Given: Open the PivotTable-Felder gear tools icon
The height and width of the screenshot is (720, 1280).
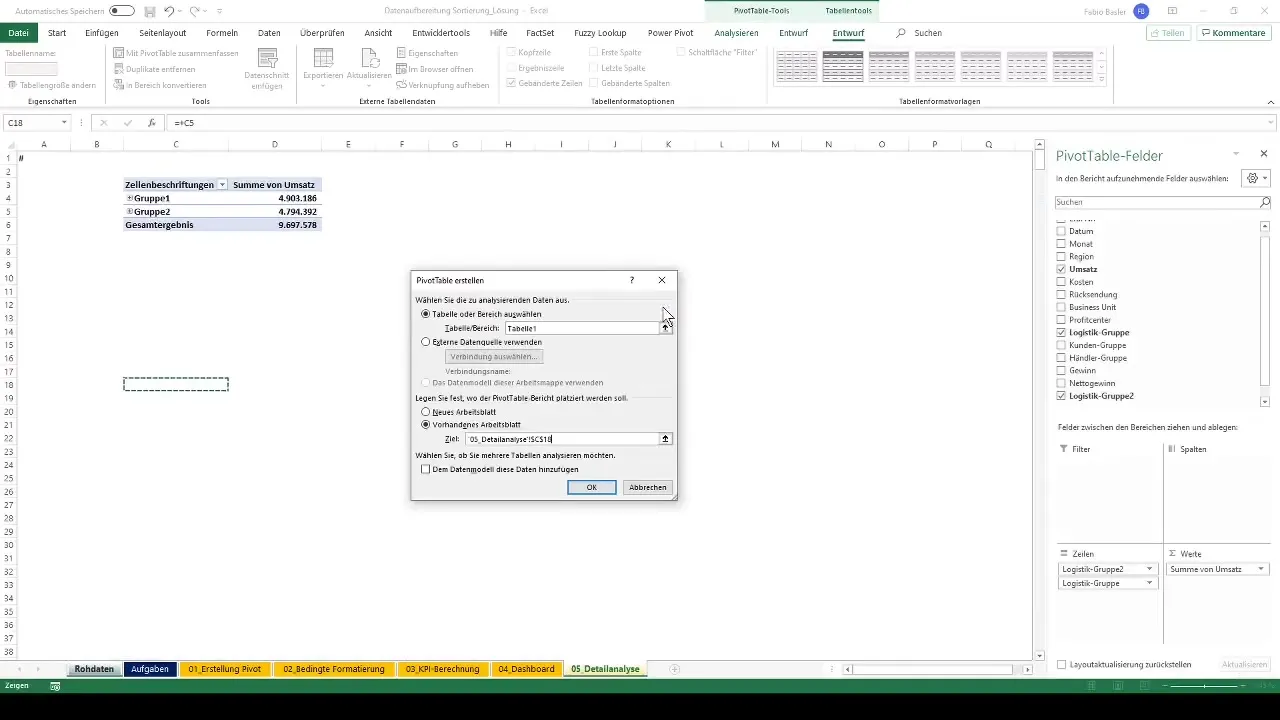Looking at the screenshot, I should click(1254, 178).
